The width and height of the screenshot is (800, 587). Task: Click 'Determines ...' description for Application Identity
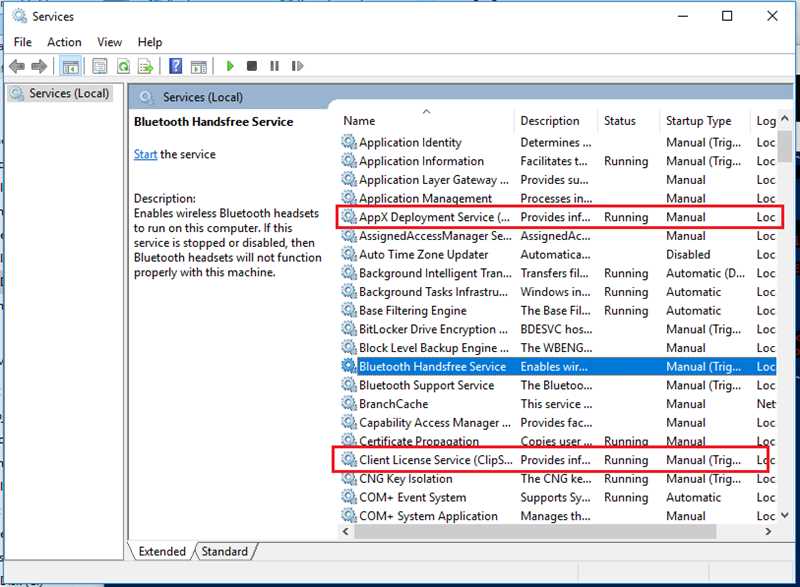(556, 142)
